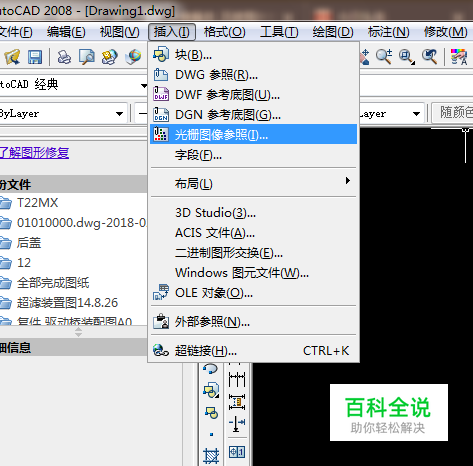This screenshot has height=466, width=473.
Task: Click the hyperlink globe chain icon
Action: pos(161,350)
